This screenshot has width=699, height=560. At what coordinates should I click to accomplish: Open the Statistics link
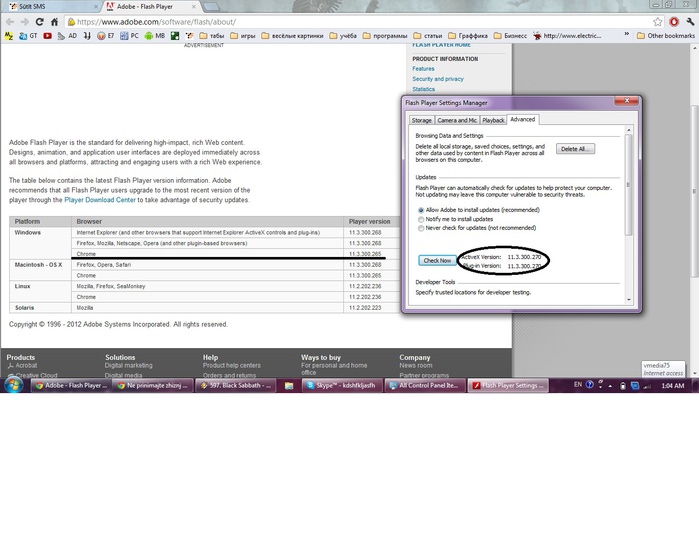424,89
